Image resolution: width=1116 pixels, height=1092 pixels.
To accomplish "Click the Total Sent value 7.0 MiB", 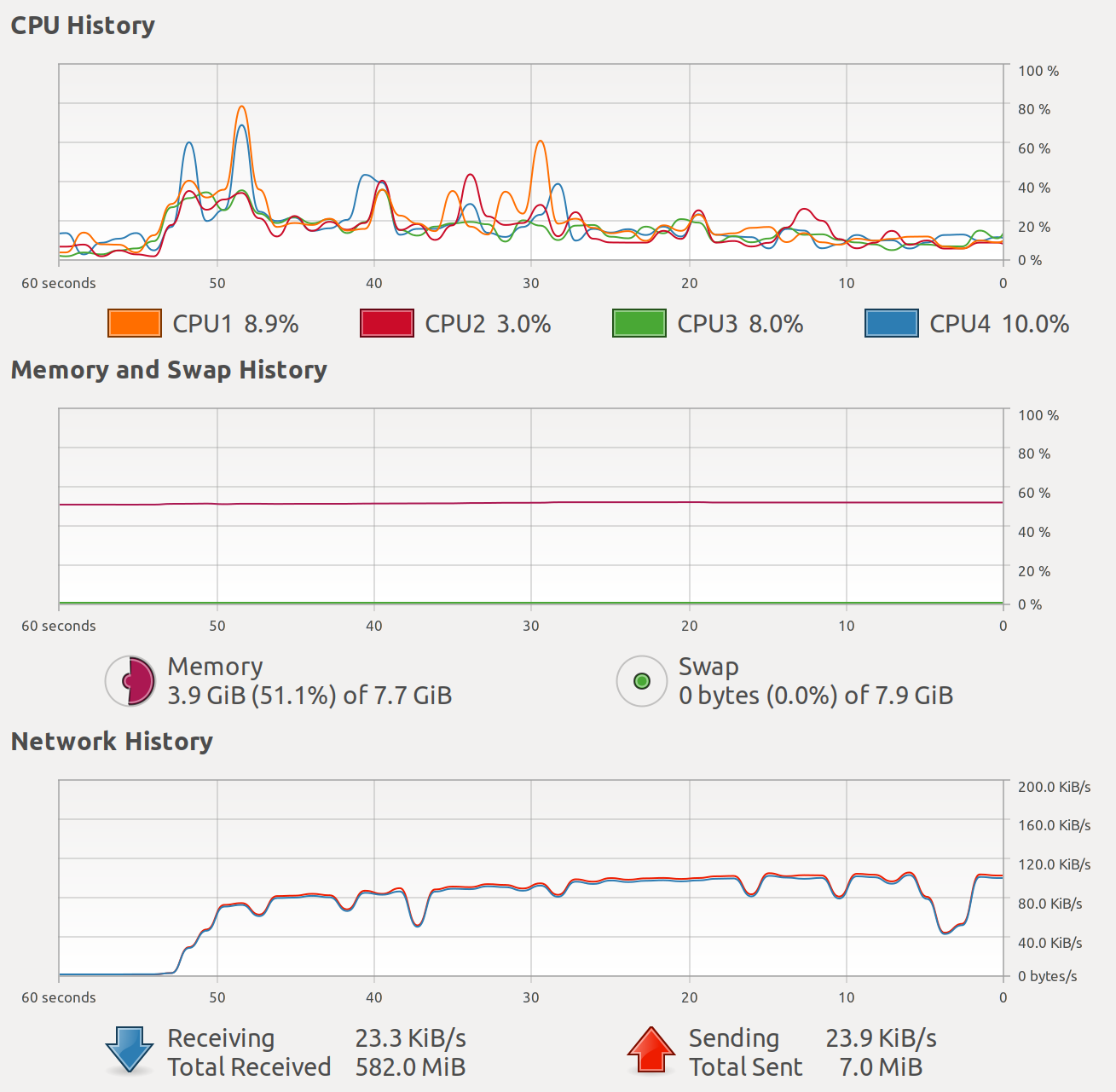I will tap(881, 1067).
